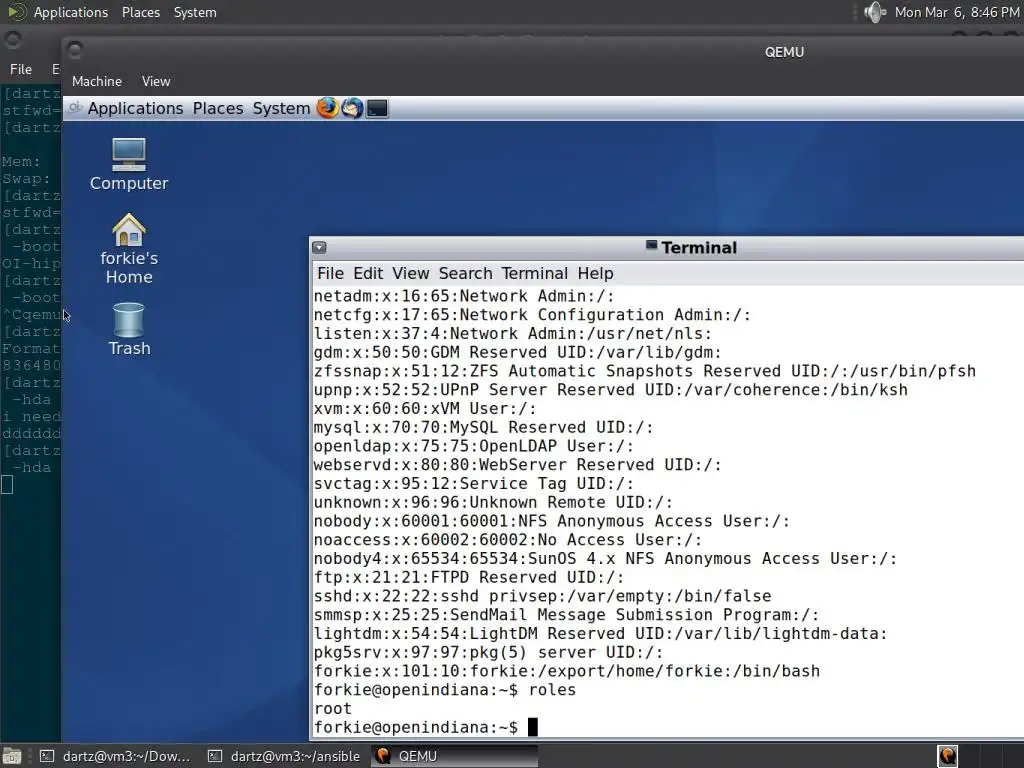Viewport: 1024px width, 768px height.
Task: Open host System menu in top bar
Action: pos(195,12)
